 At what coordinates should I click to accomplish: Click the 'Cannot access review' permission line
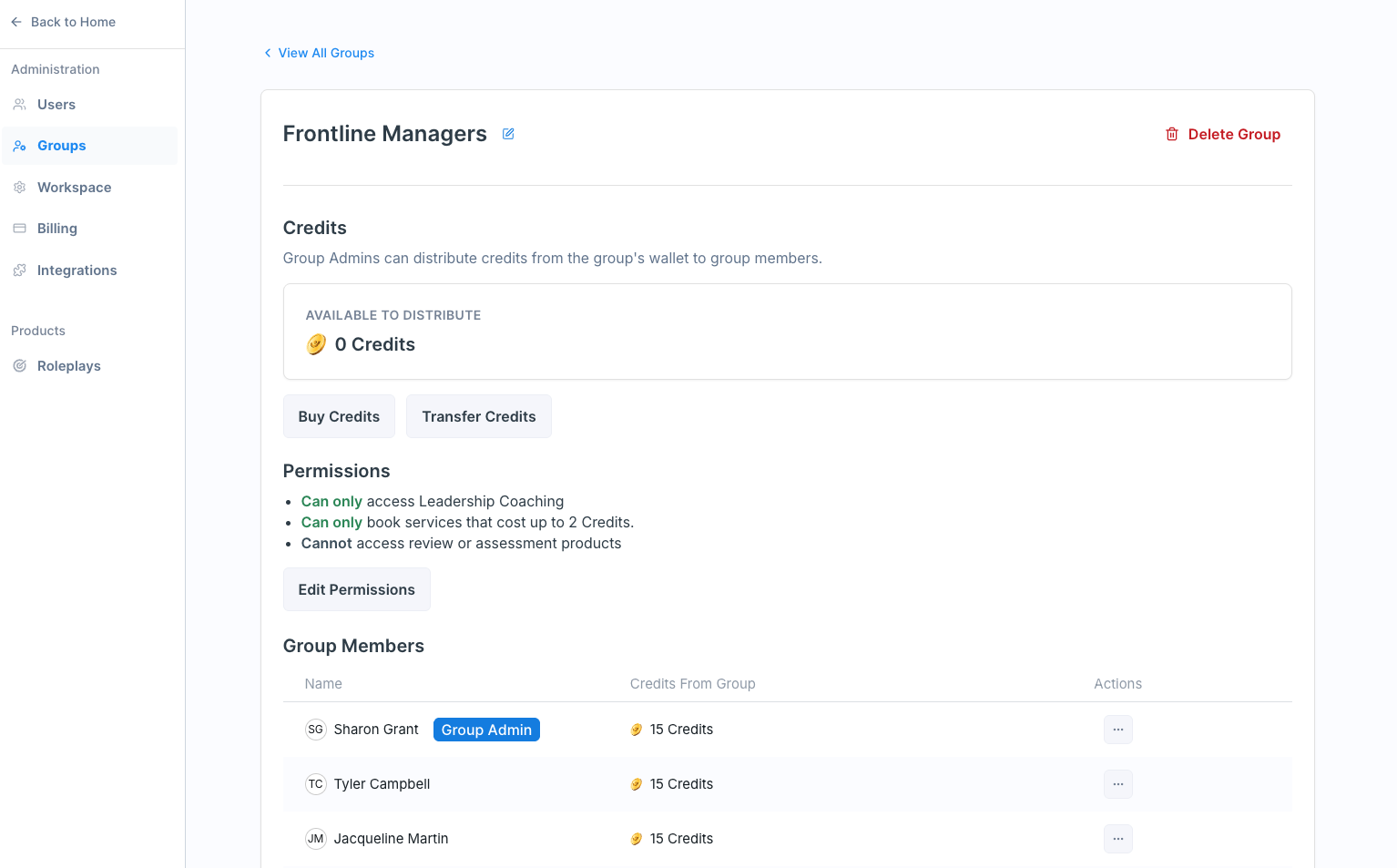tap(461, 543)
